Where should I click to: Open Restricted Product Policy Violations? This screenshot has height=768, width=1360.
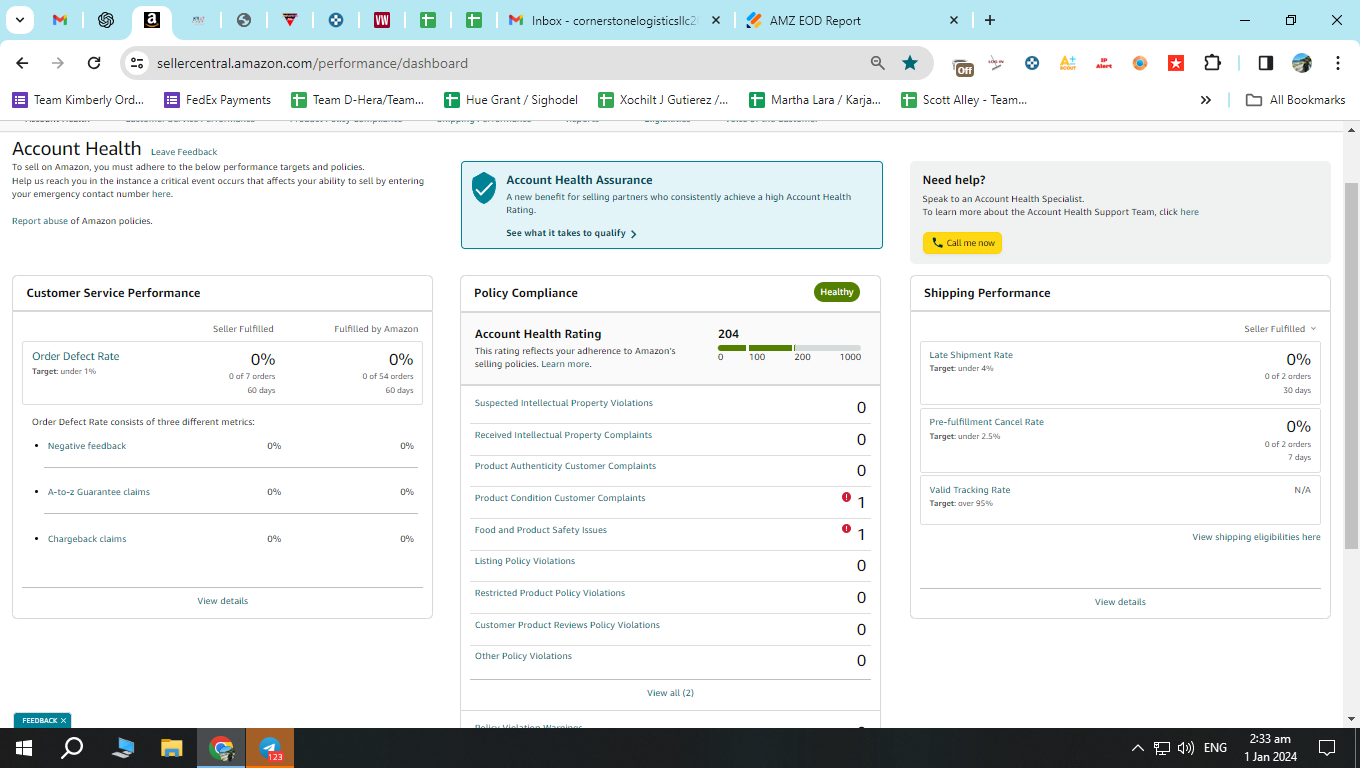click(x=549, y=593)
